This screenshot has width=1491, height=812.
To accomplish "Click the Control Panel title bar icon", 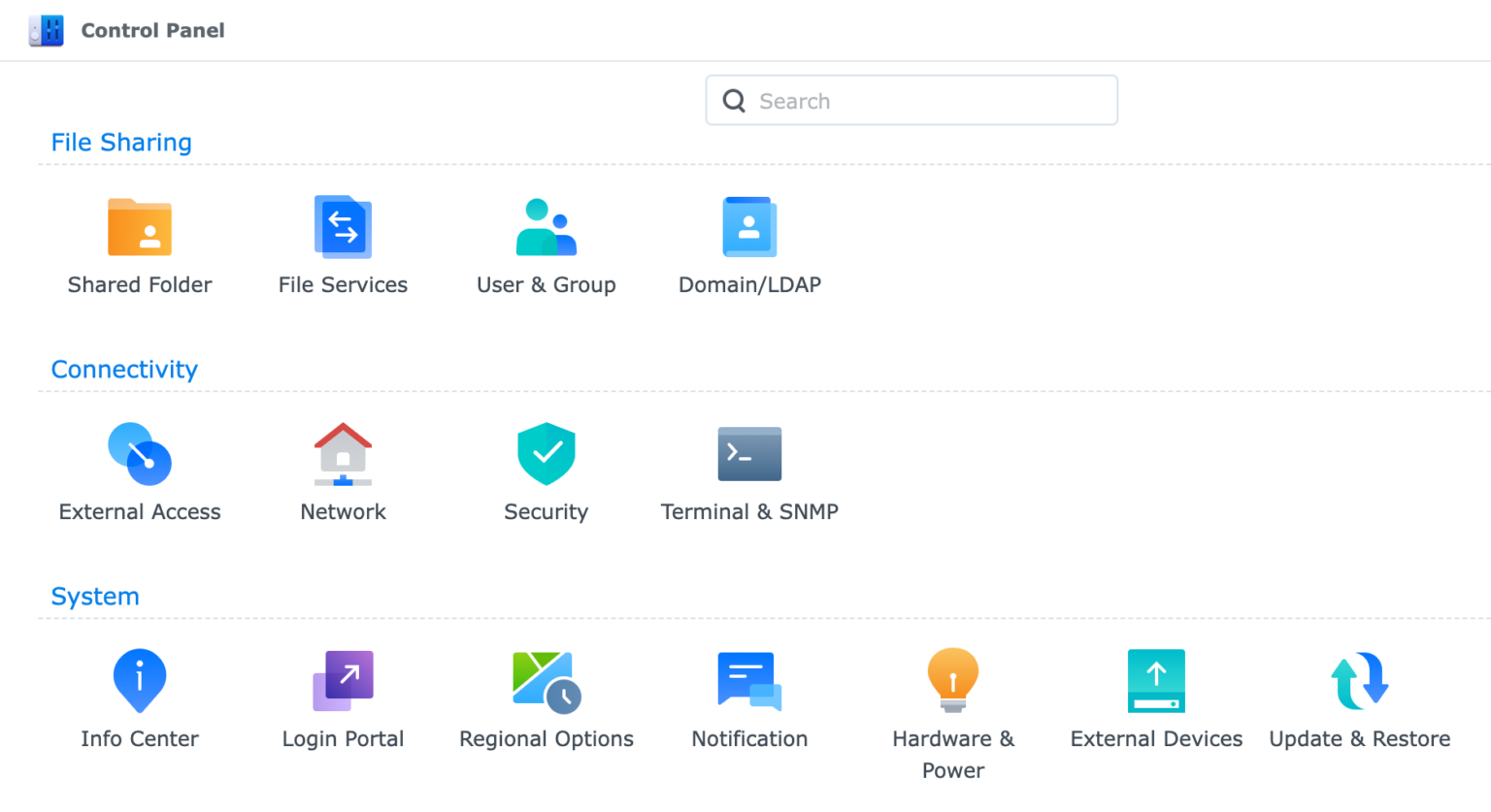I will click(x=47, y=31).
